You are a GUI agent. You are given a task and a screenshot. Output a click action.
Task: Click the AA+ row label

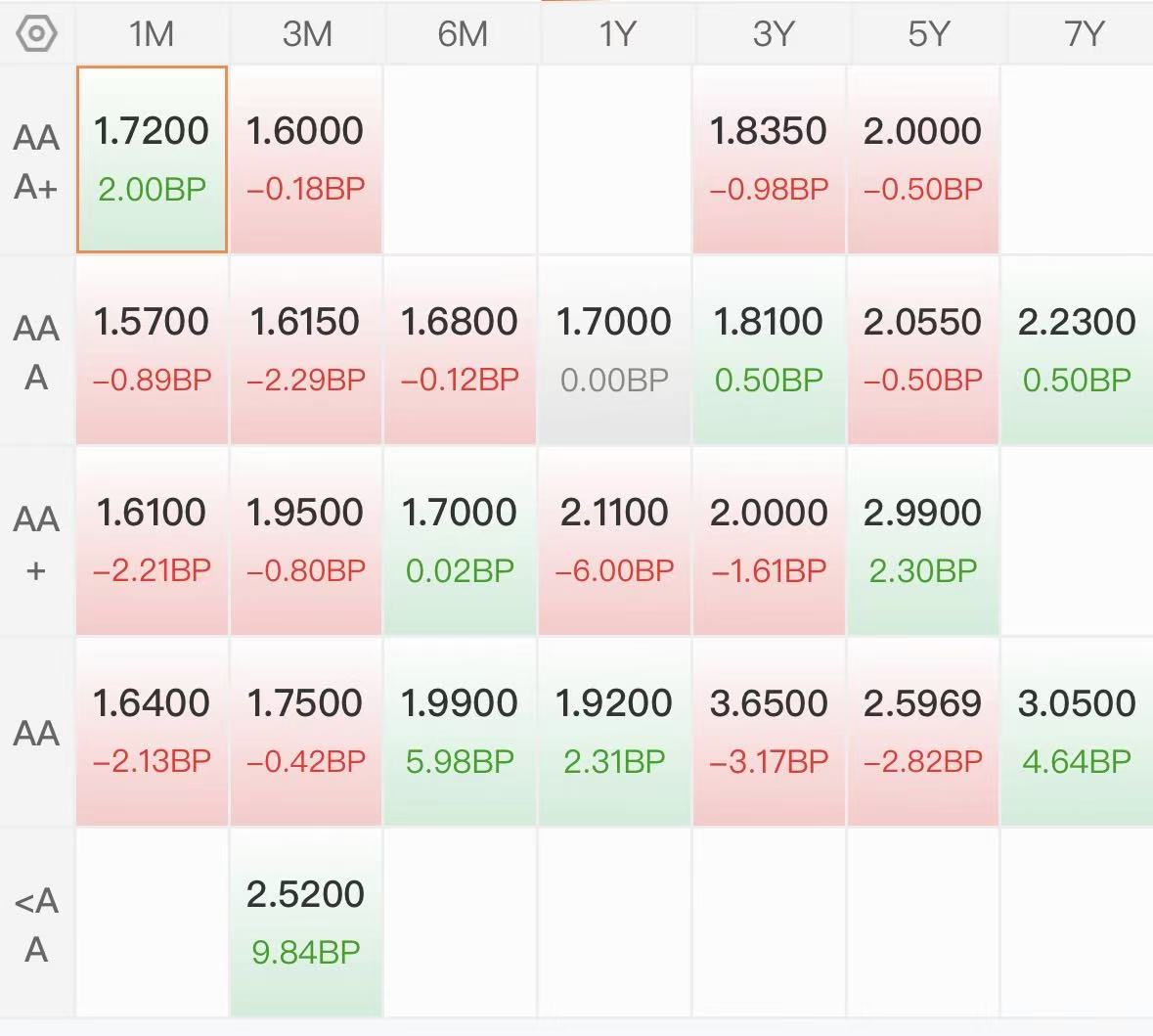pyautogui.click(x=36, y=543)
